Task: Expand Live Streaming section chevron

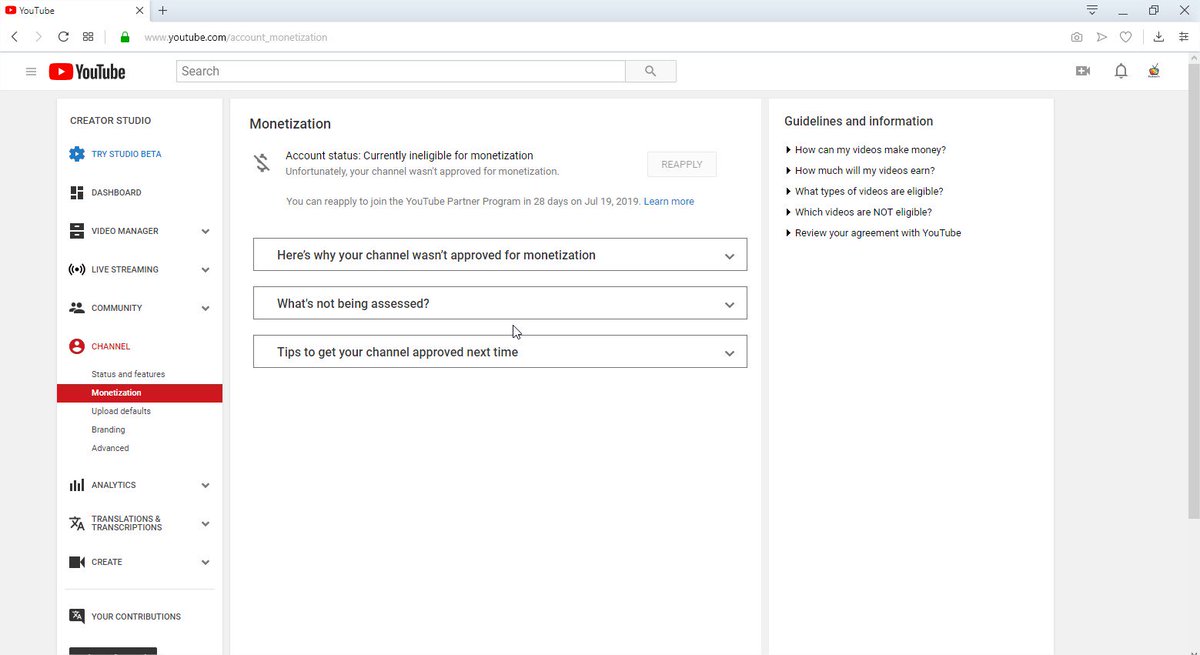Action: tap(205, 270)
